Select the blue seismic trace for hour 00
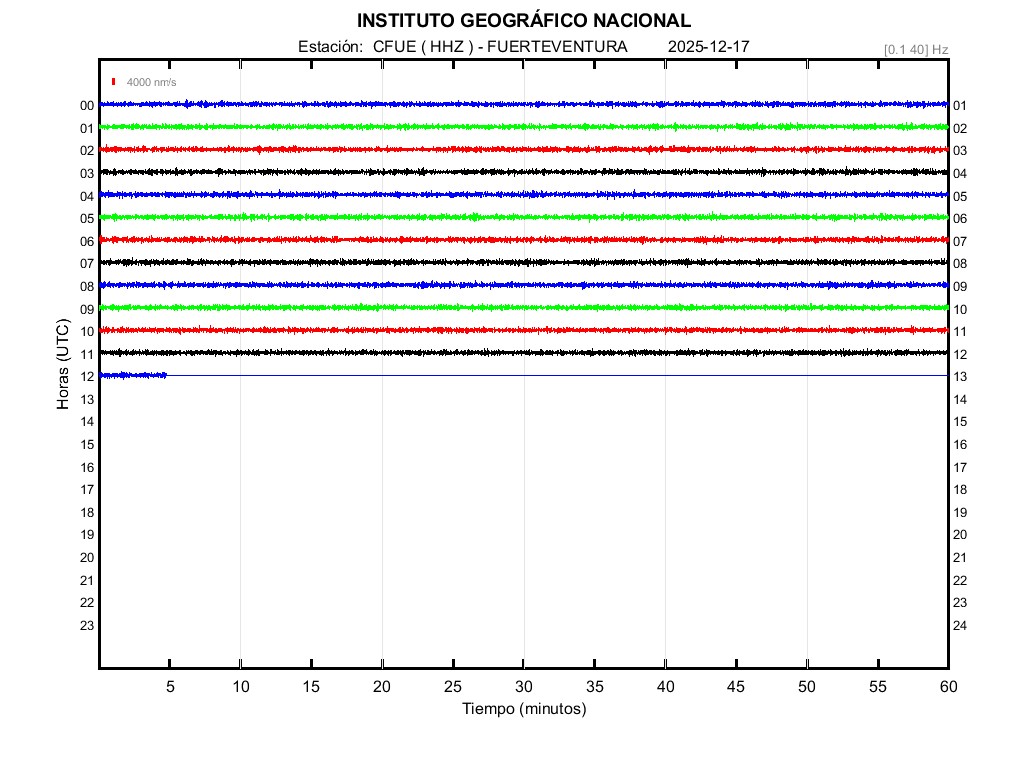 click(x=523, y=104)
